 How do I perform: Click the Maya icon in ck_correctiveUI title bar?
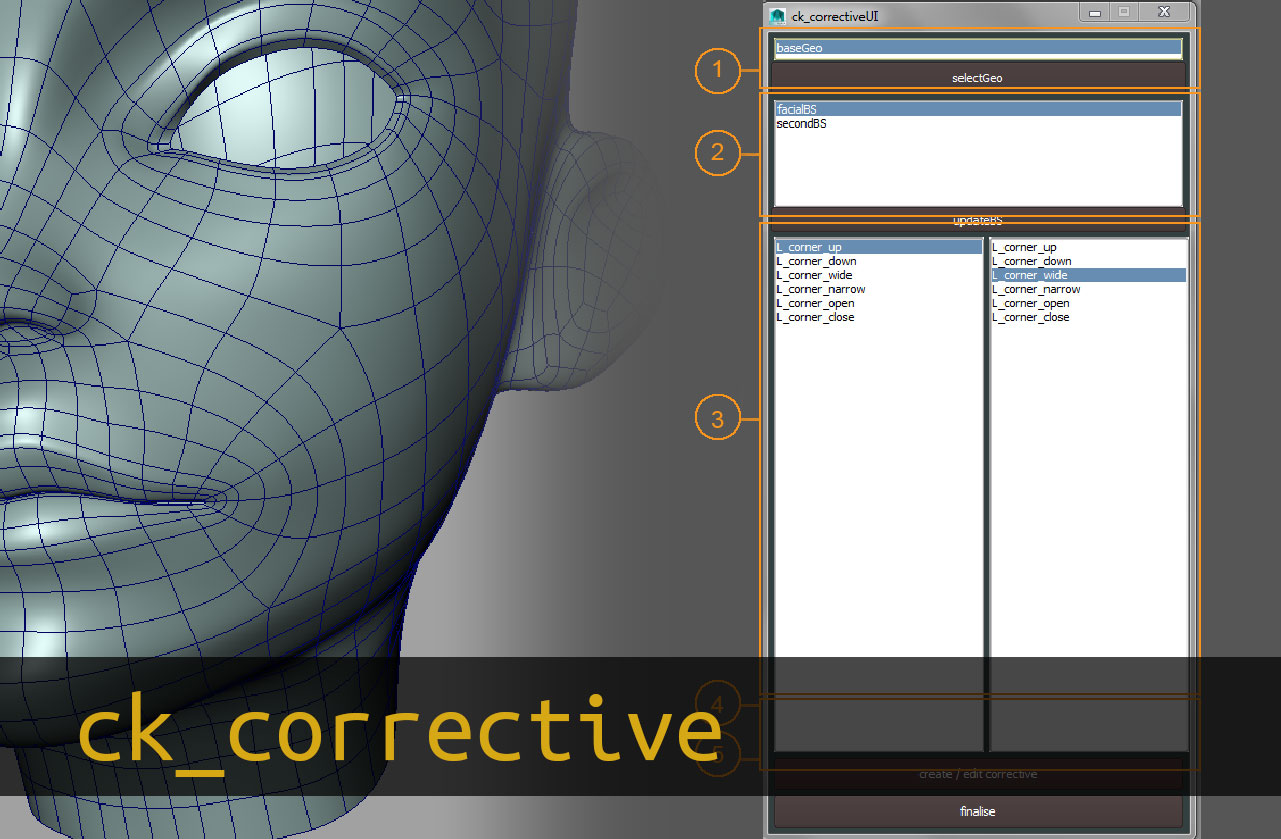[x=778, y=15]
